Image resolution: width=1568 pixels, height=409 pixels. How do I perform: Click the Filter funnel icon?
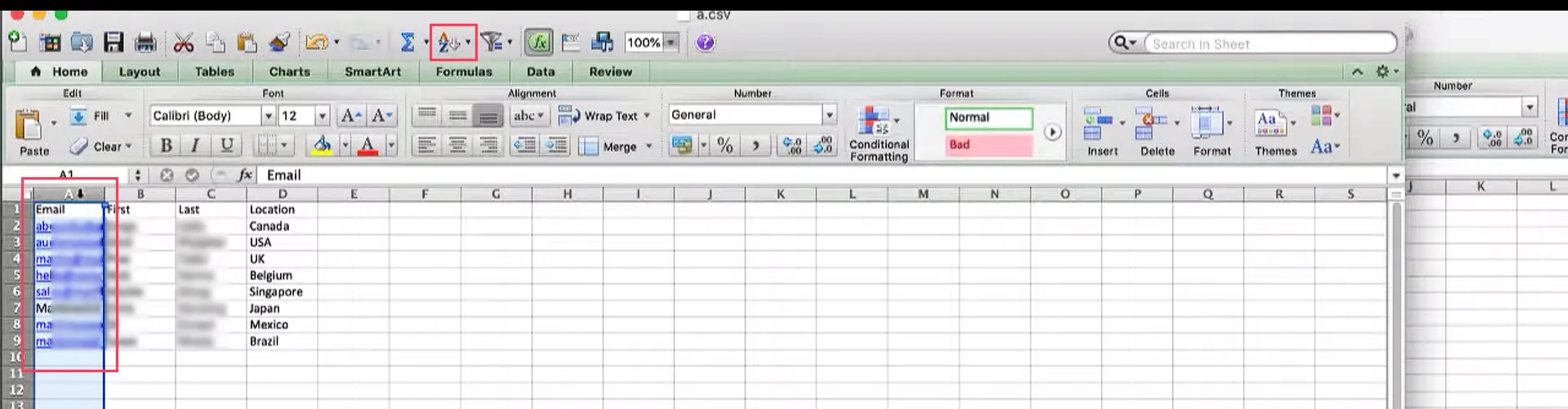pos(491,42)
